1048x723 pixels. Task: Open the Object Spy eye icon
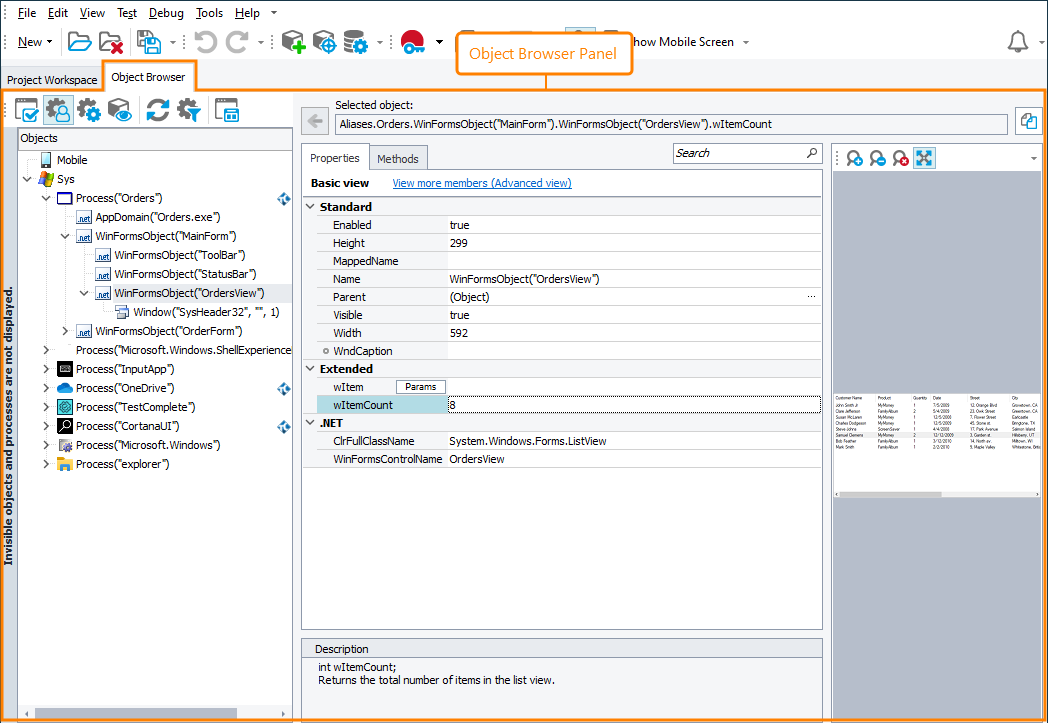point(118,110)
